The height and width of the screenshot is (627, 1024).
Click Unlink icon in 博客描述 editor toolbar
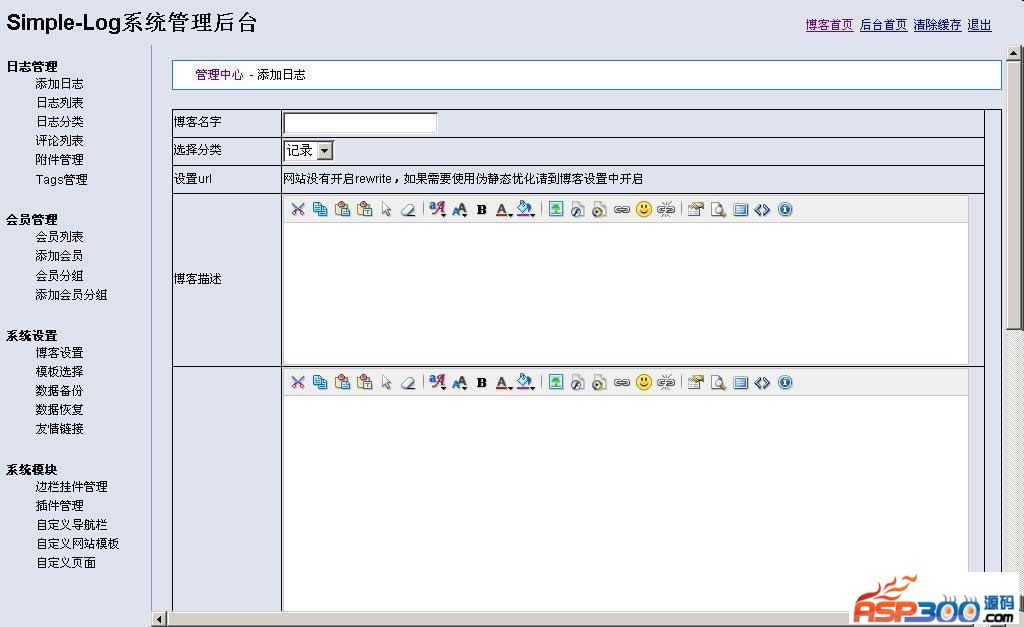[x=666, y=209]
